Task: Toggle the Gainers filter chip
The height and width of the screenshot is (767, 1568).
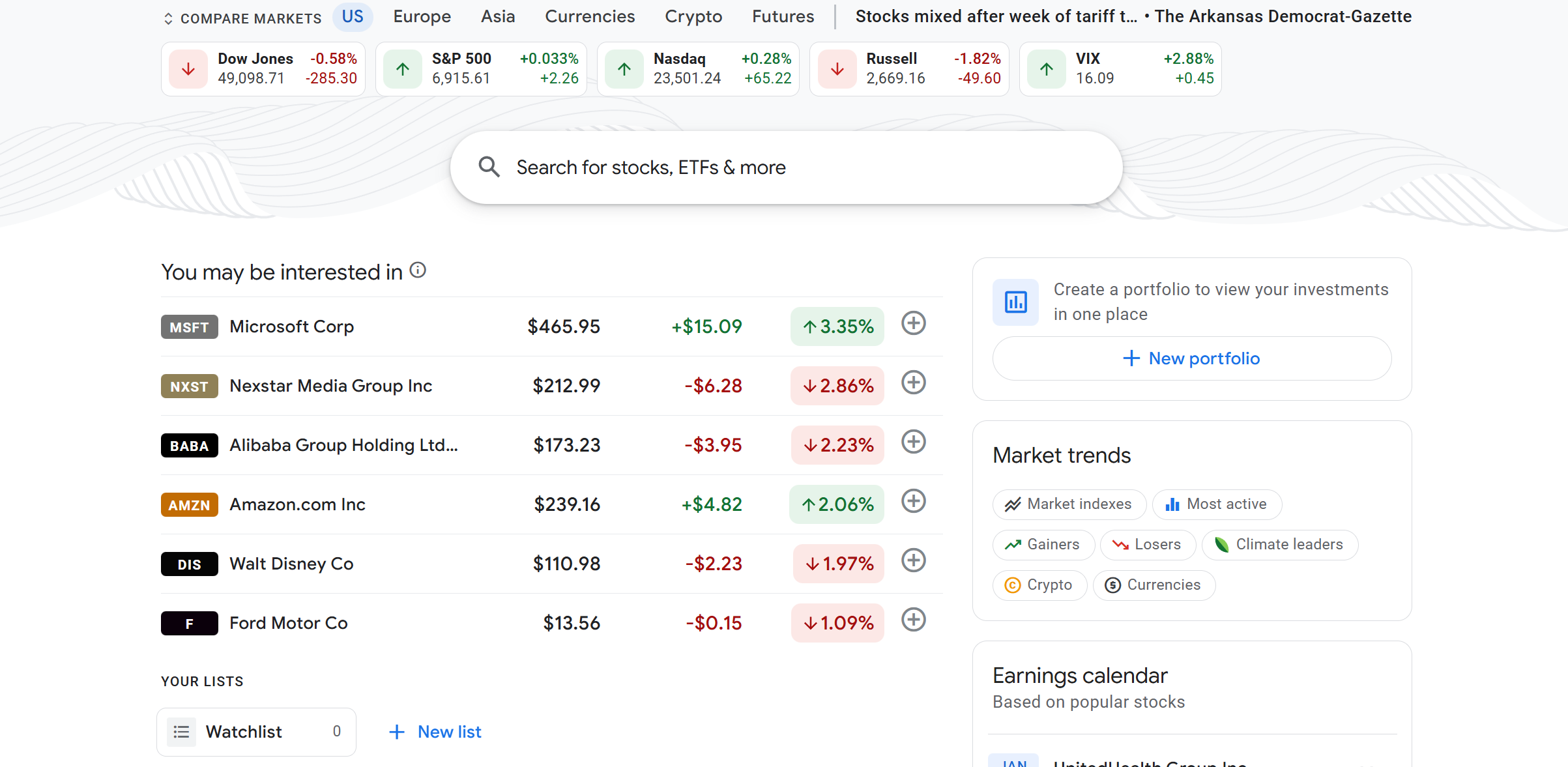Action: click(1043, 545)
